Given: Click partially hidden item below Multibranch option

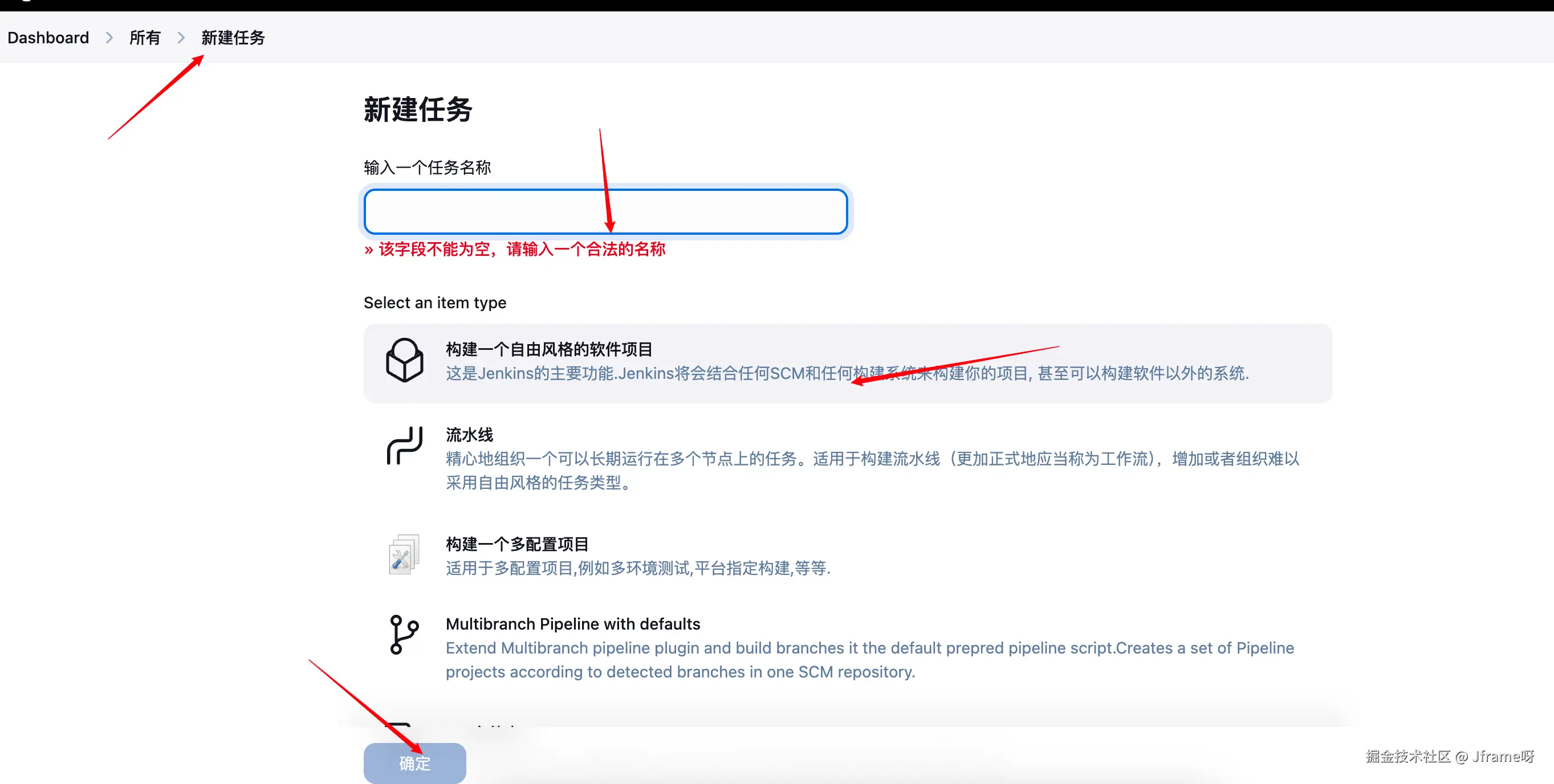Looking at the screenshot, I should 495,724.
